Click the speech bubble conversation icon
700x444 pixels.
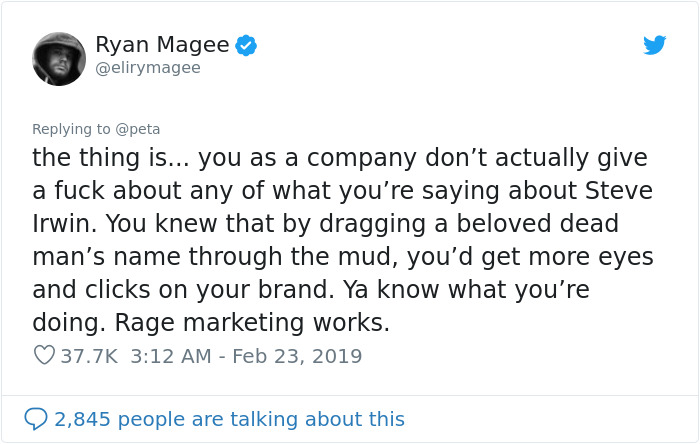pyautogui.click(x=36, y=419)
